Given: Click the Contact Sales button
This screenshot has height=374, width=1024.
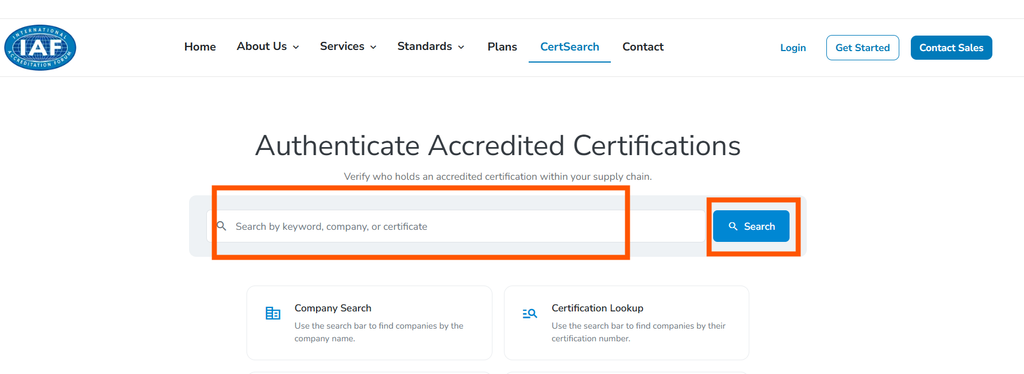Looking at the screenshot, I should [952, 48].
